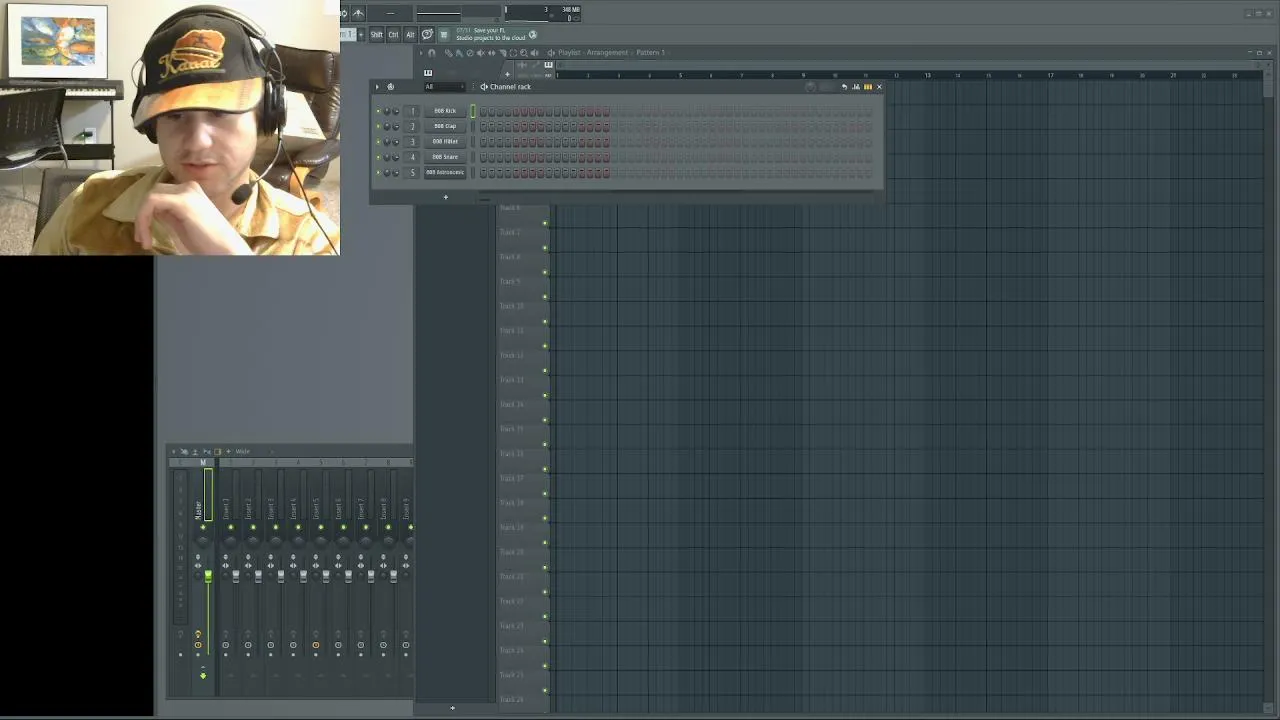Toggle the Master track mute LED in mixer
The image size is (1280, 720).
pyautogui.click(x=203, y=527)
